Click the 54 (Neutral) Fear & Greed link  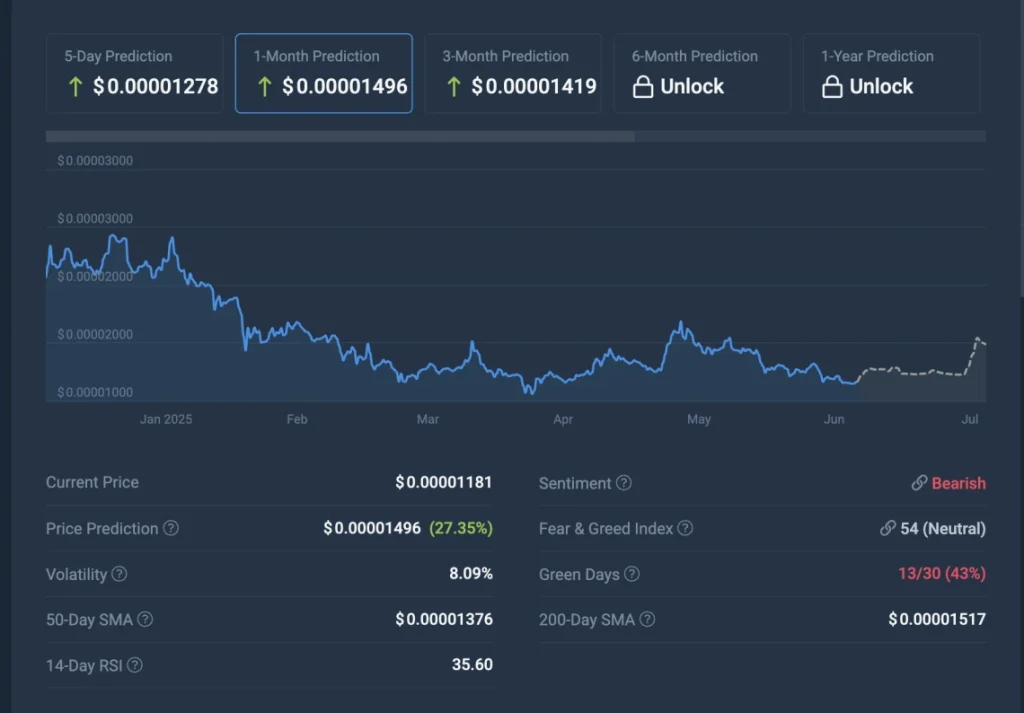(x=942, y=529)
